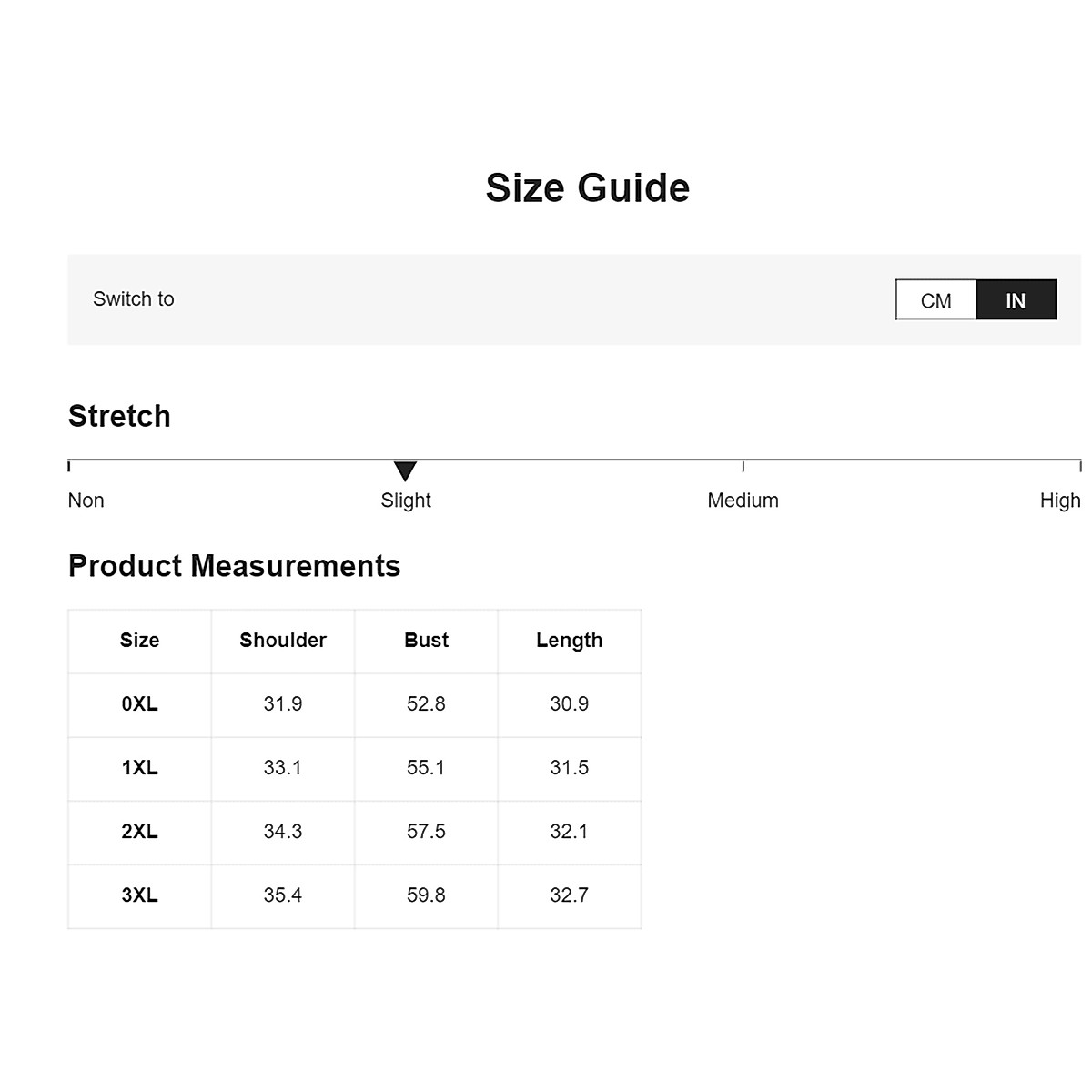The height and width of the screenshot is (1092, 1092).
Task: Click the Length column header
Action: (x=569, y=641)
